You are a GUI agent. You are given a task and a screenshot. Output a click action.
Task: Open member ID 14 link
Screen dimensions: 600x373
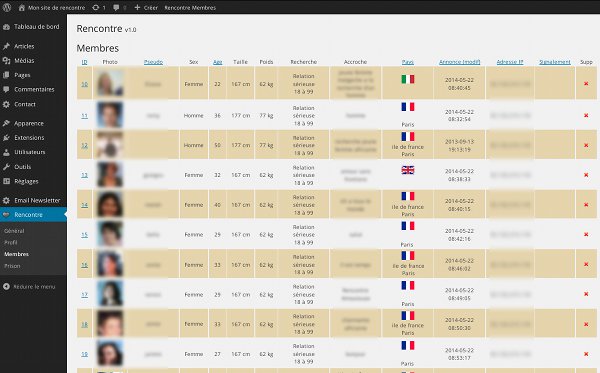click(85, 205)
